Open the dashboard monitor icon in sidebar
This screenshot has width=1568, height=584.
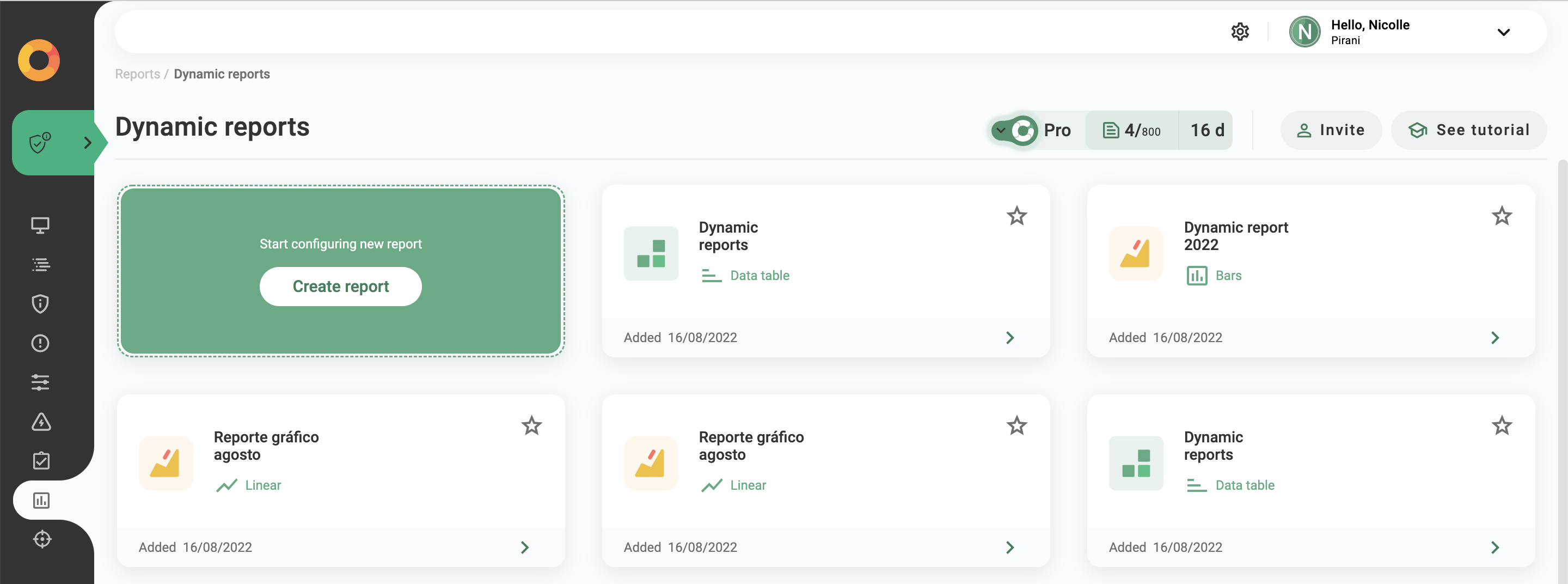[40, 224]
